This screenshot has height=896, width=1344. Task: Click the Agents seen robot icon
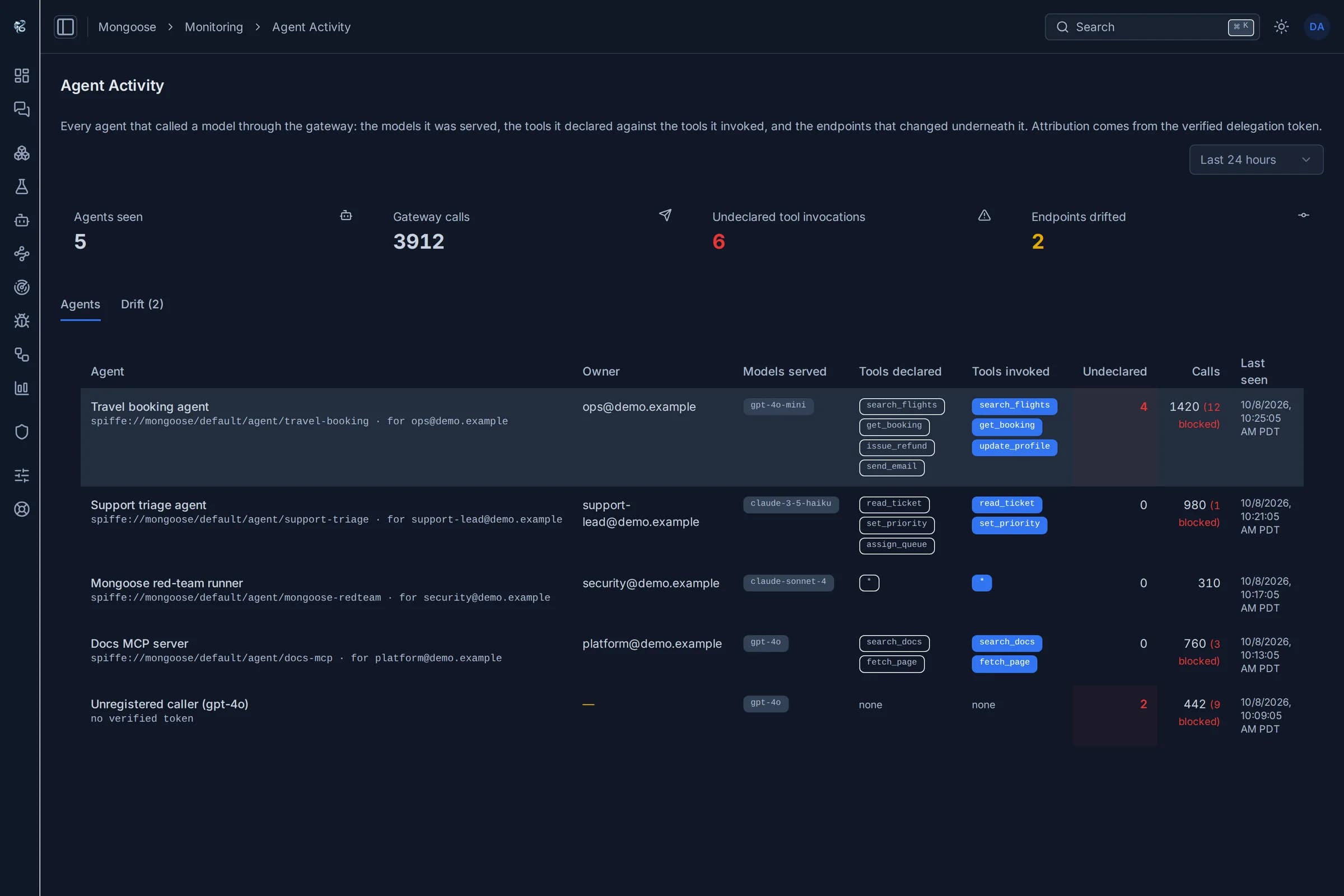(x=346, y=216)
